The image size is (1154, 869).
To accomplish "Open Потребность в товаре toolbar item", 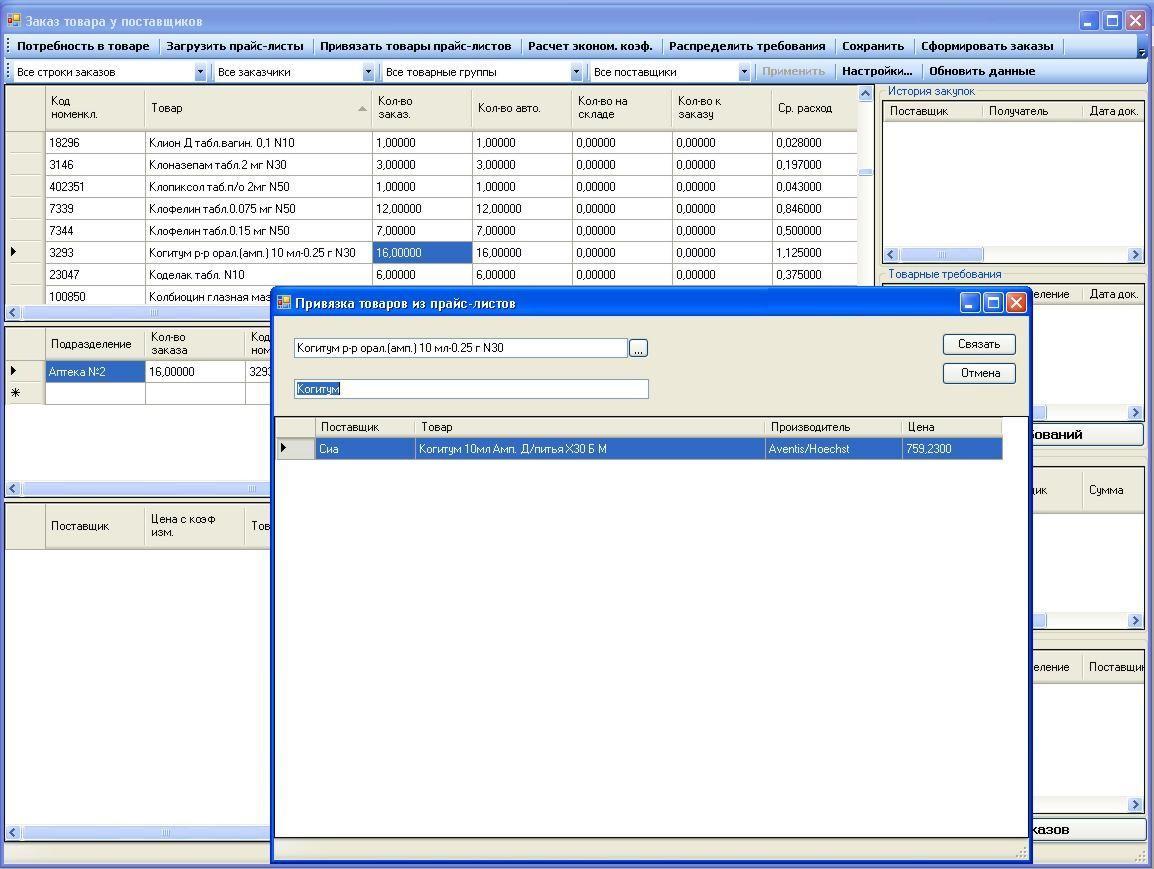I will (x=83, y=46).
